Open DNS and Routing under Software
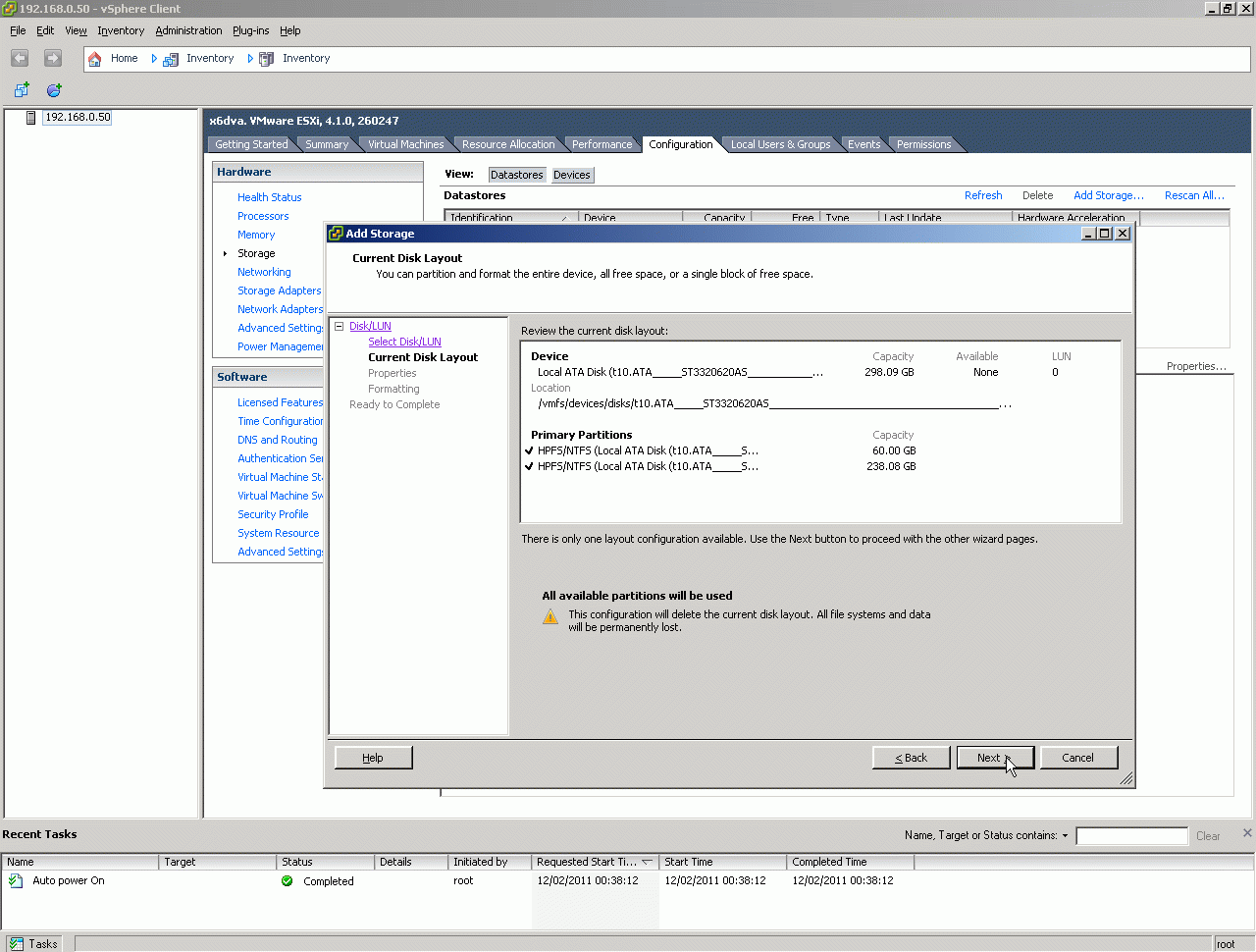1256x952 pixels. pos(278,440)
